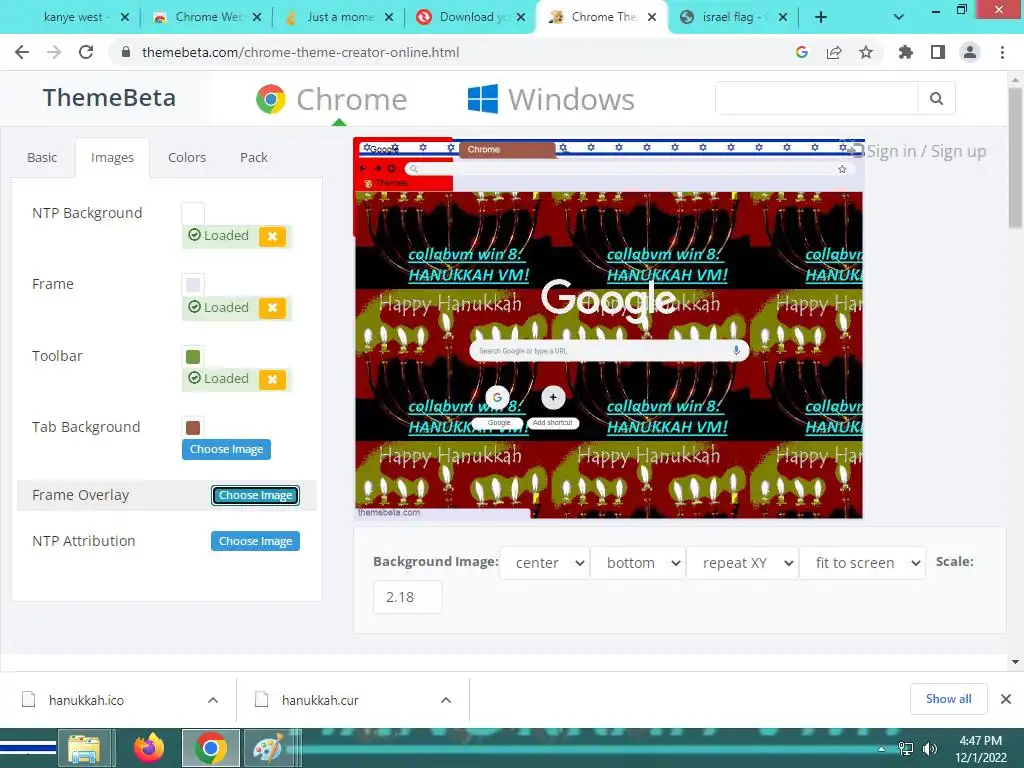This screenshot has width=1024, height=768.
Task: Remove the loaded Toolbar image
Action: click(x=272, y=379)
